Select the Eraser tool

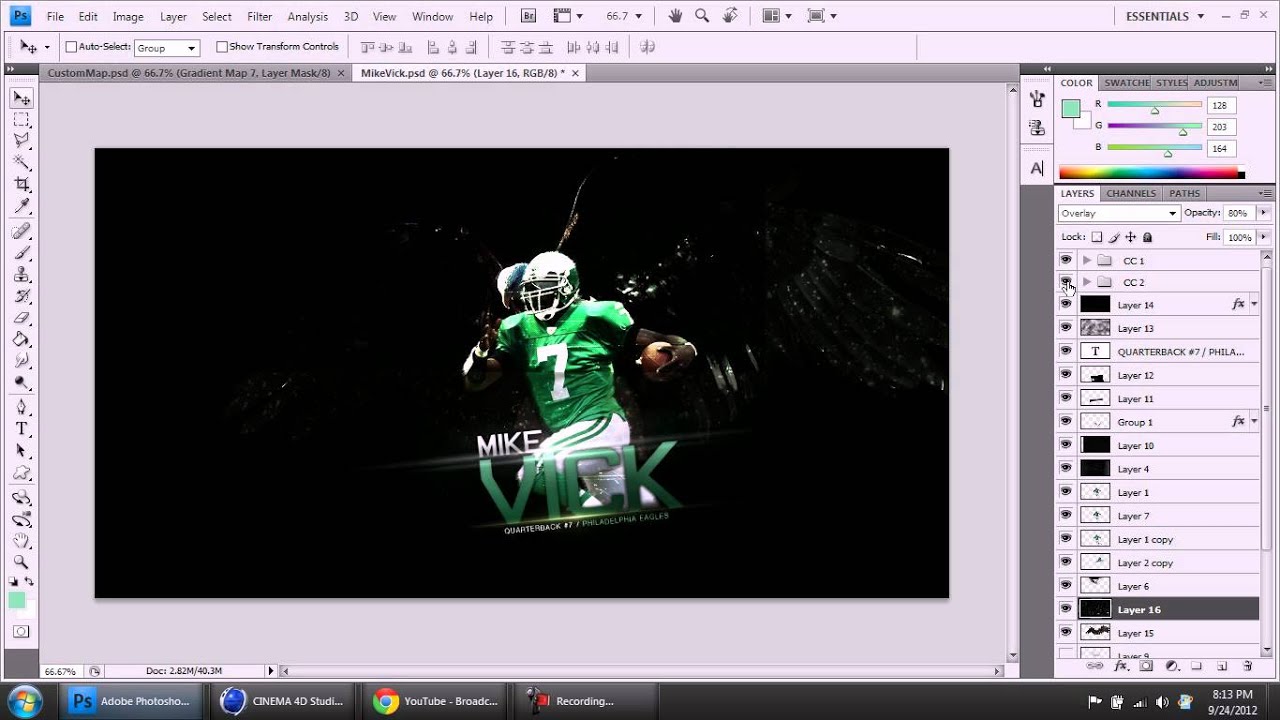pyautogui.click(x=21, y=318)
